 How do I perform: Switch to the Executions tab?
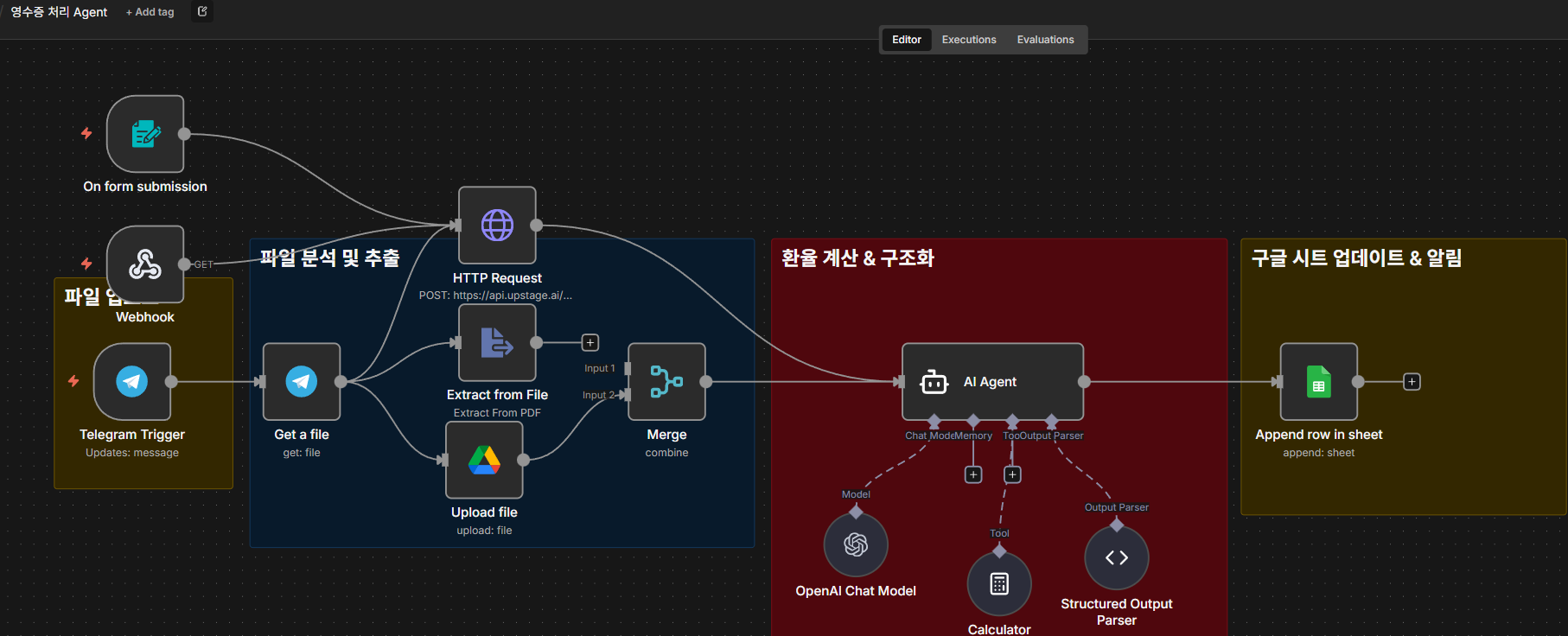969,40
